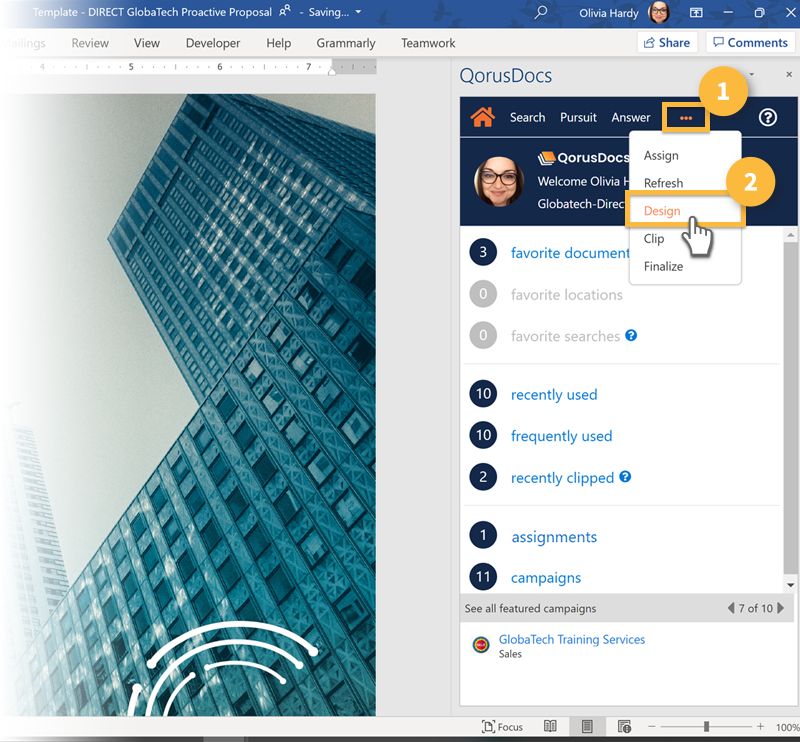The height and width of the screenshot is (742, 800).
Task: Open assignments list
Action: point(554,536)
